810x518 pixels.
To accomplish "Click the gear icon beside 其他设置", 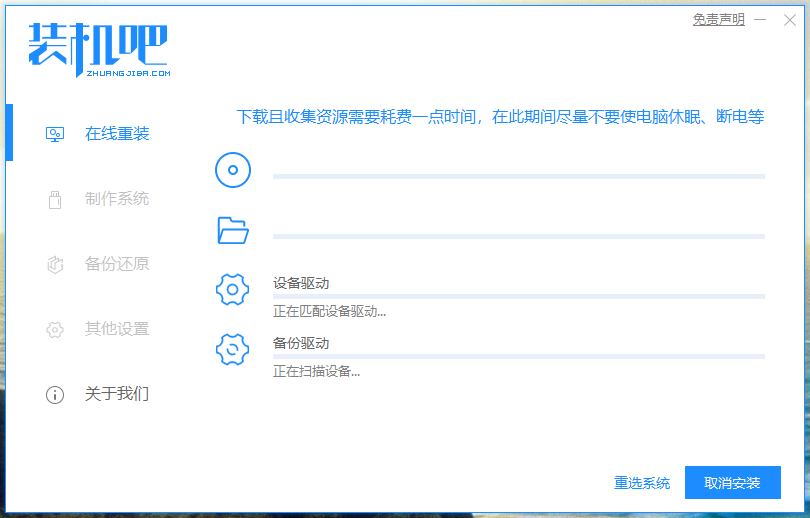I will [55, 329].
